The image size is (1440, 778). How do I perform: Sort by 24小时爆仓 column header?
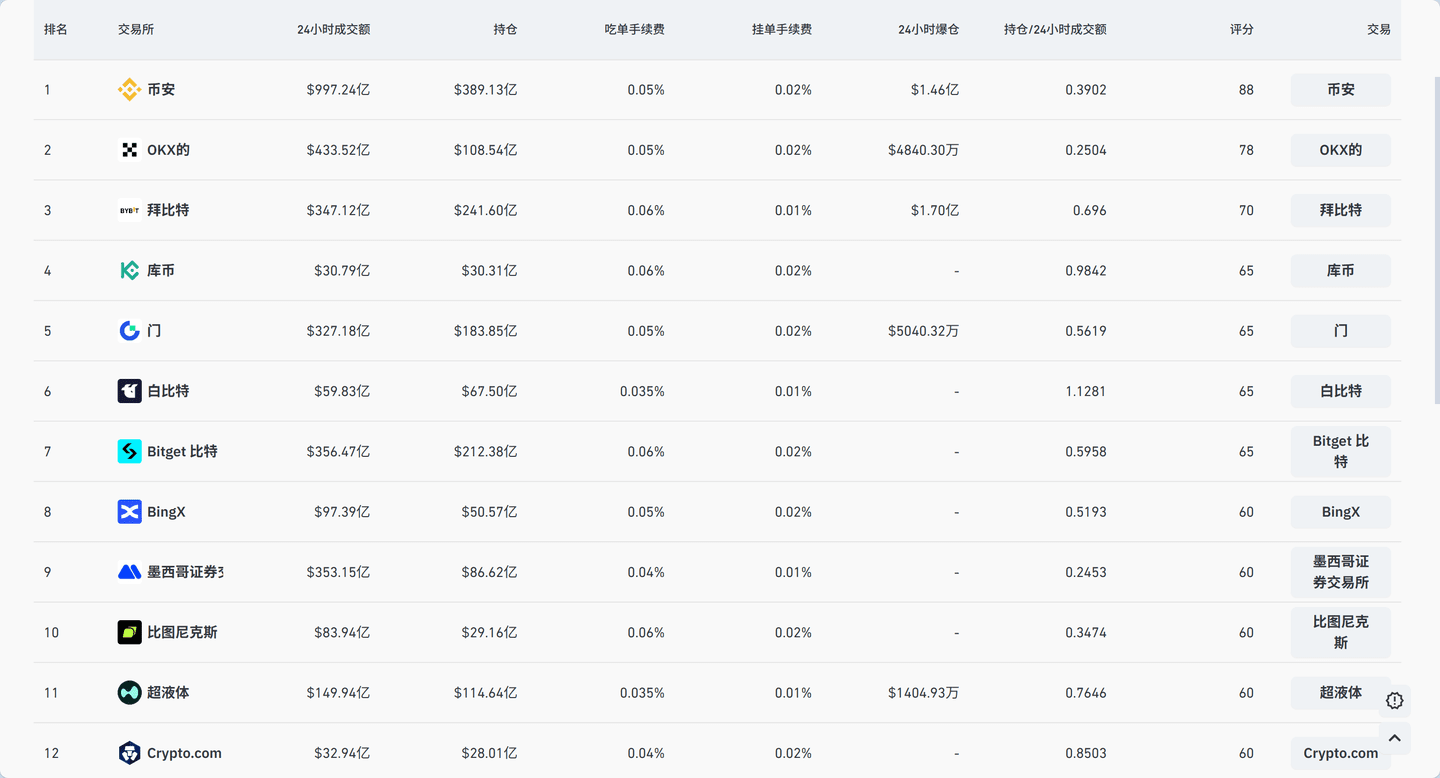click(928, 30)
